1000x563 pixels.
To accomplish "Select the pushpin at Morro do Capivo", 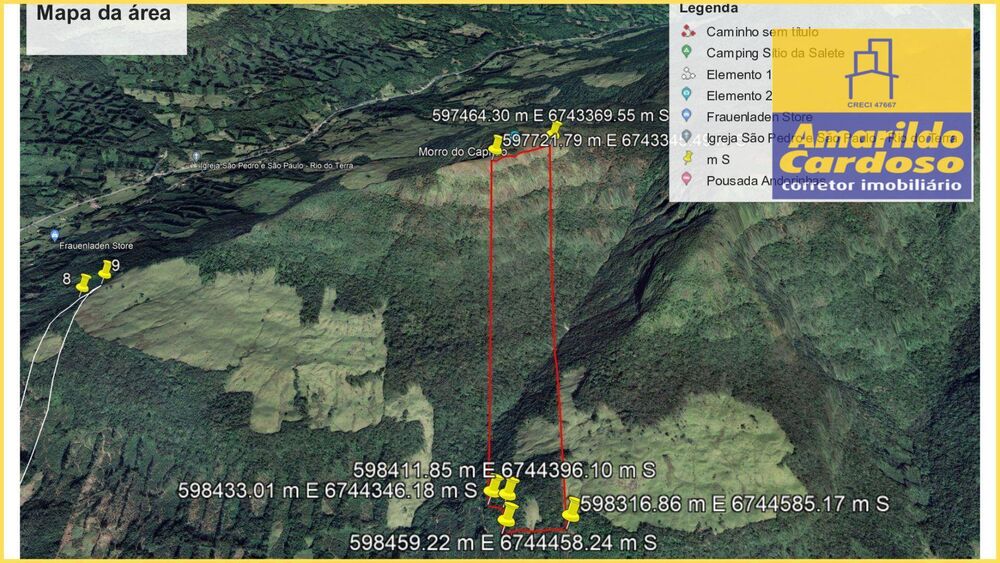I will pos(496,145).
